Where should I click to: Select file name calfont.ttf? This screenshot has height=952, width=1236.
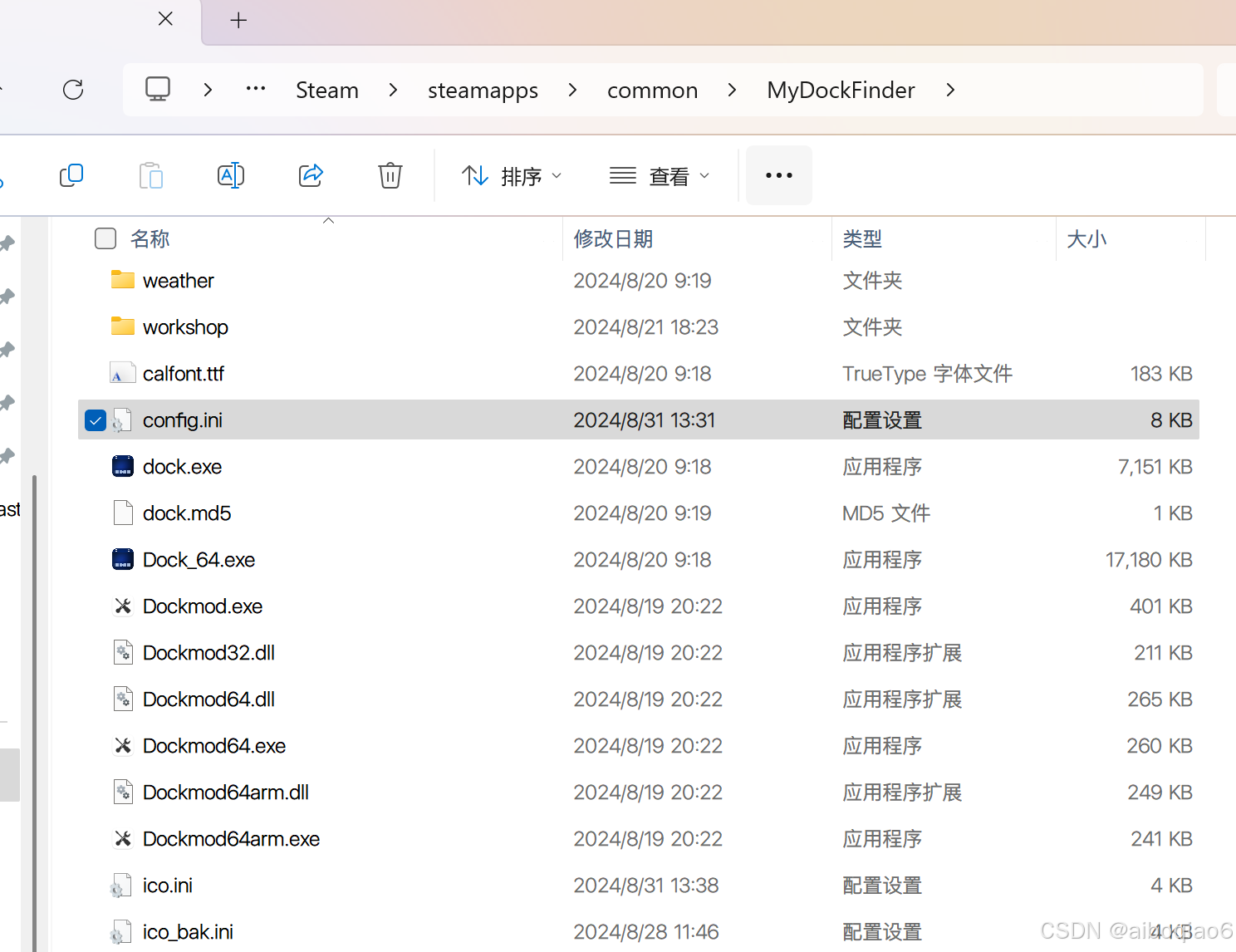click(x=184, y=374)
